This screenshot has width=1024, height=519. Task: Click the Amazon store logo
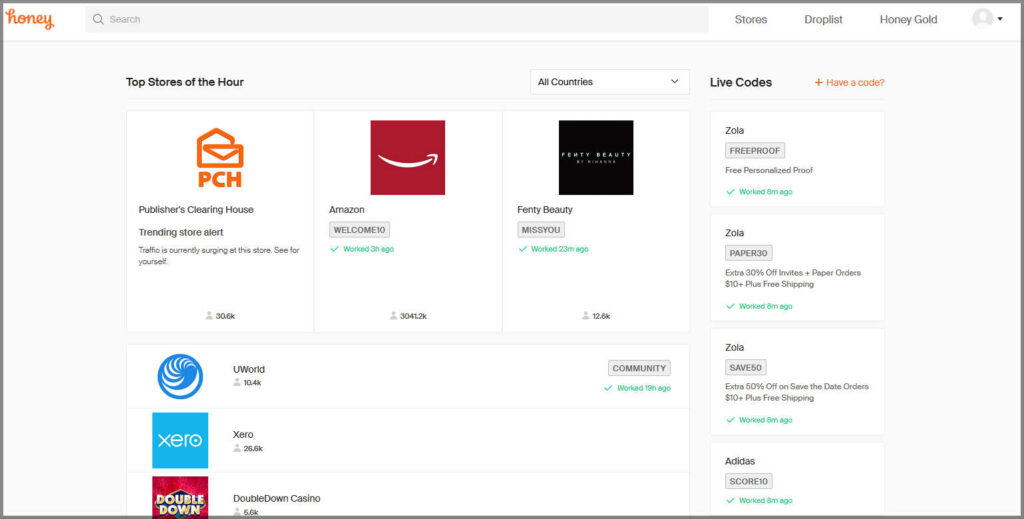tap(407, 158)
